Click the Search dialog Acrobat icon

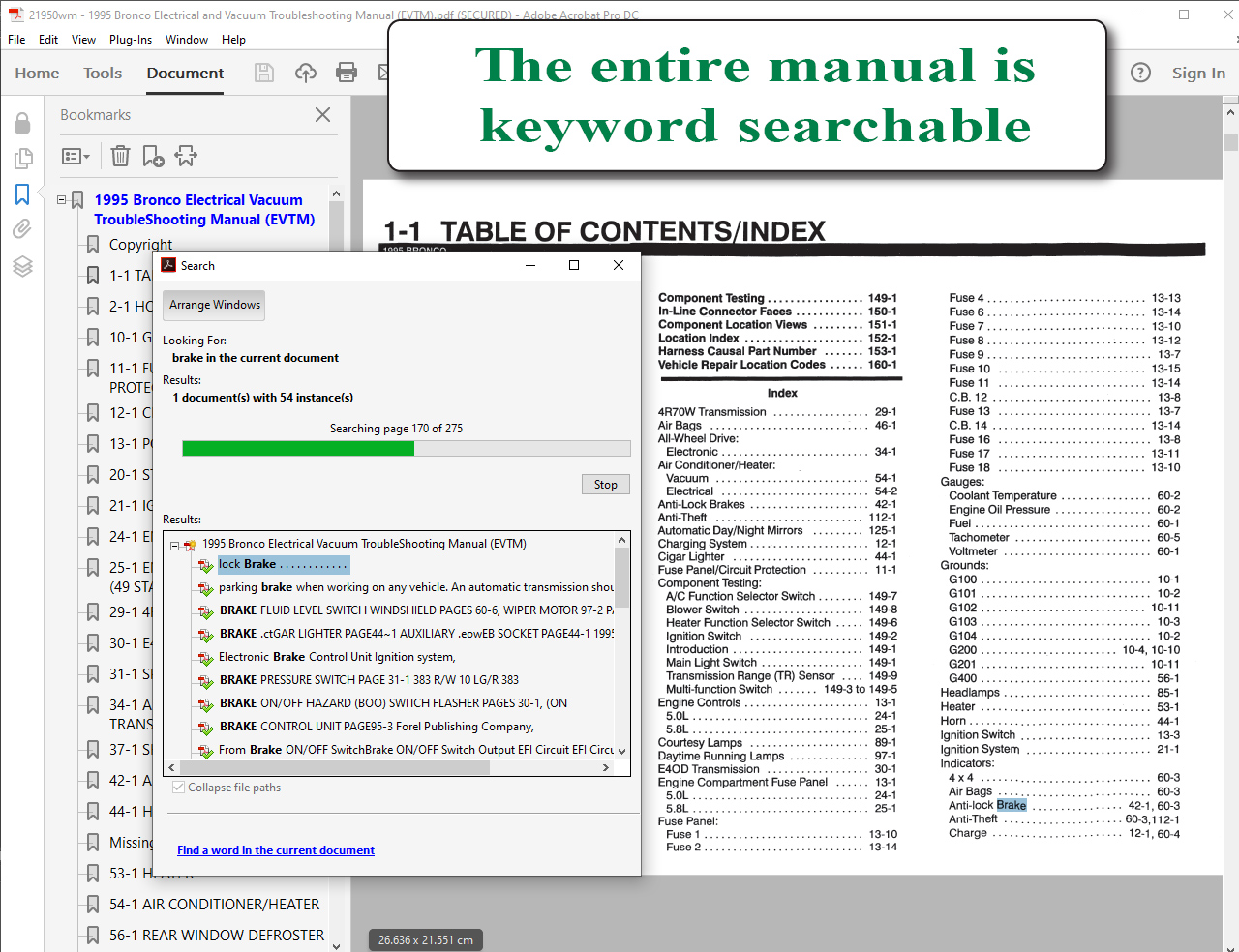168,265
